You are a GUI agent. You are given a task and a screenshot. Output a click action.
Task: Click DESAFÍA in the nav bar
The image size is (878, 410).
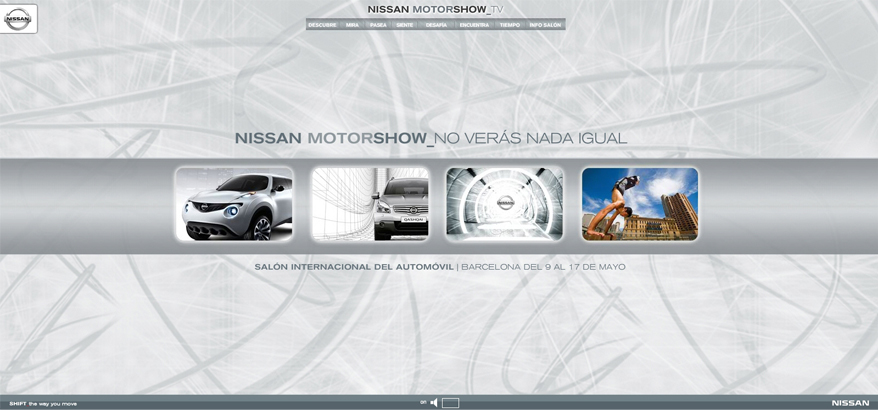(x=436, y=25)
